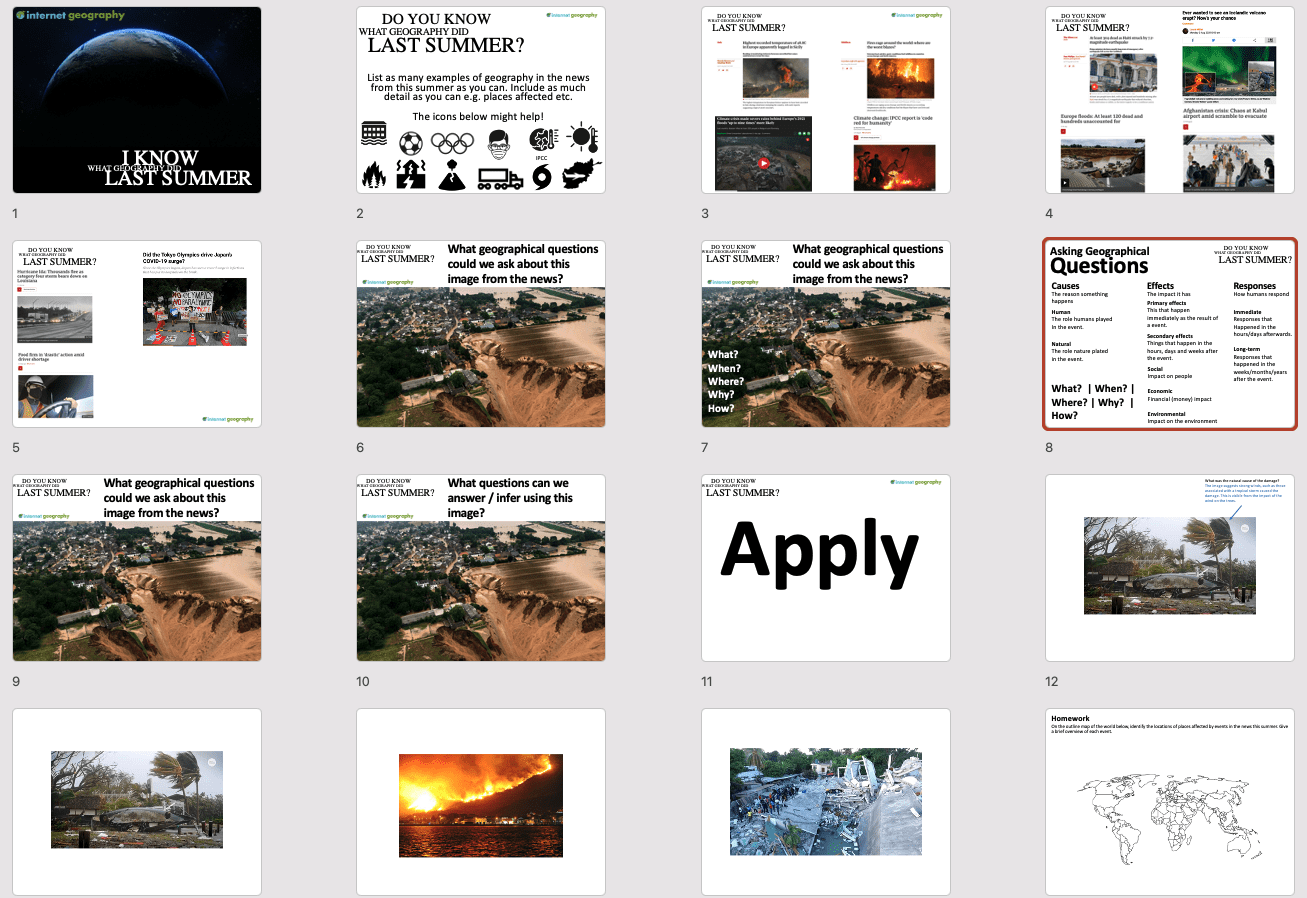Click slide number label 5

pyautogui.click(x=16, y=447)
